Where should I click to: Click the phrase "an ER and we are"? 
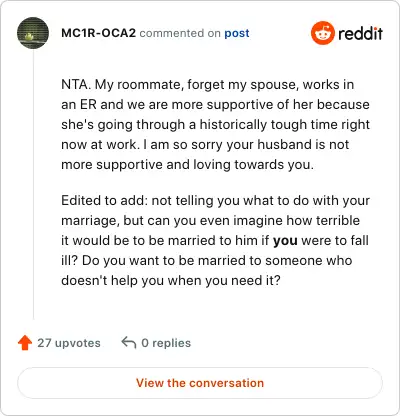click(x=112, y=104)
